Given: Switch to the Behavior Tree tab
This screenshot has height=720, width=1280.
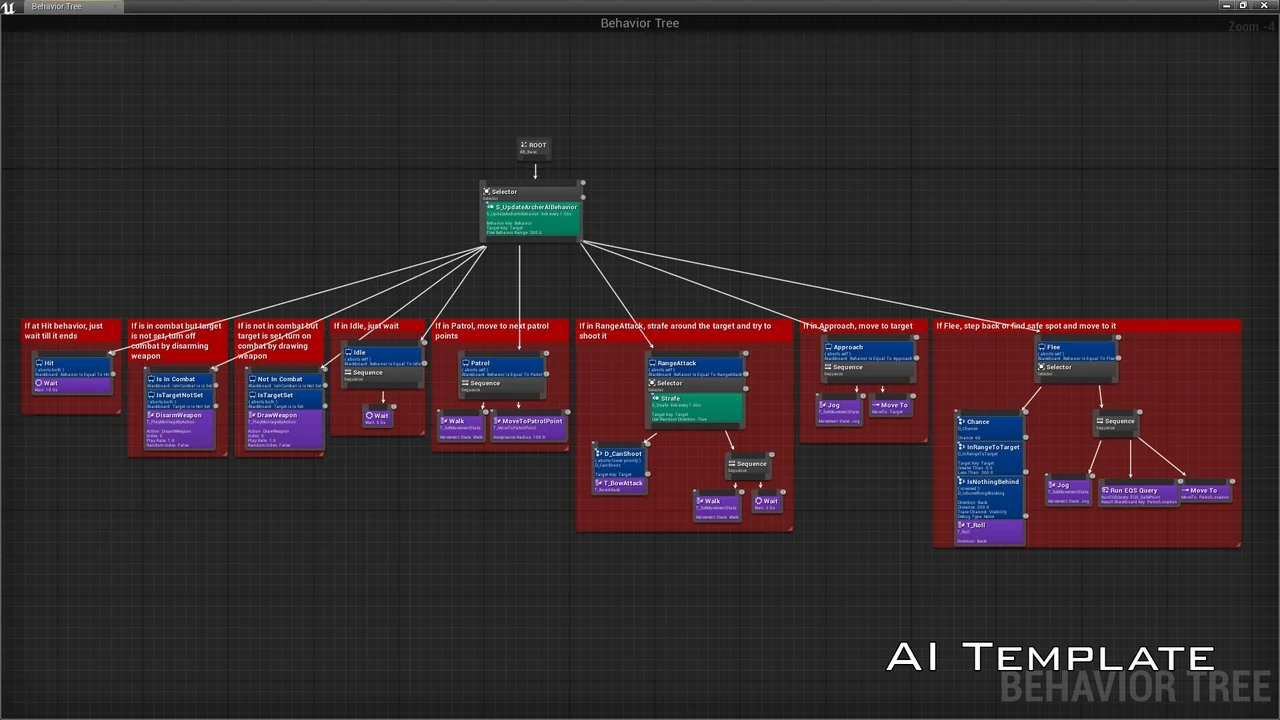Looking at the screenshot, I should coord(56,6).
